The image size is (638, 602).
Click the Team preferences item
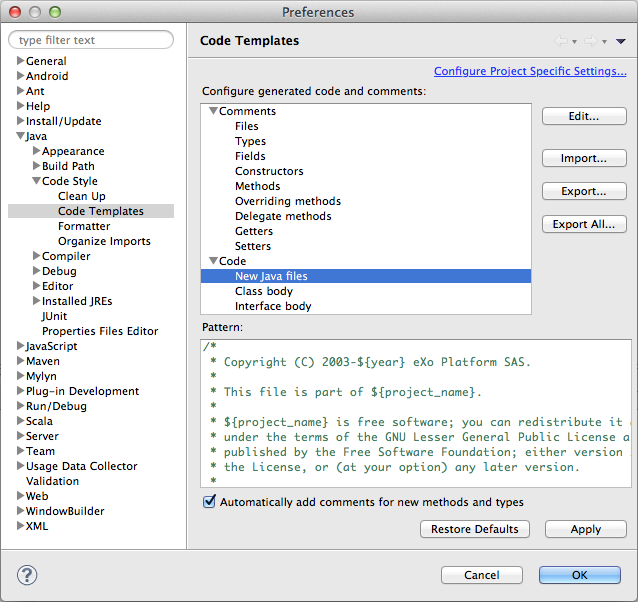point(40,451)
